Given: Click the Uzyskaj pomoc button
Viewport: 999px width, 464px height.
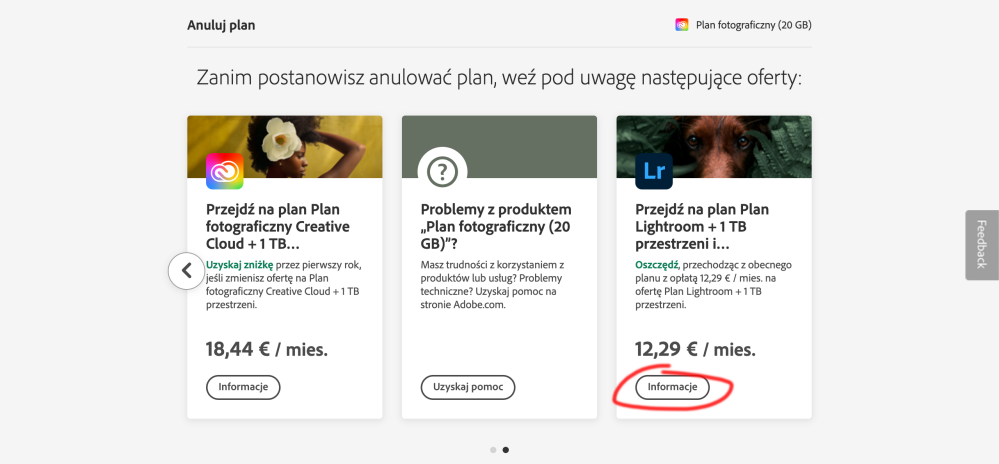Looking at the screenshot, I should click(x=468, y=387).
